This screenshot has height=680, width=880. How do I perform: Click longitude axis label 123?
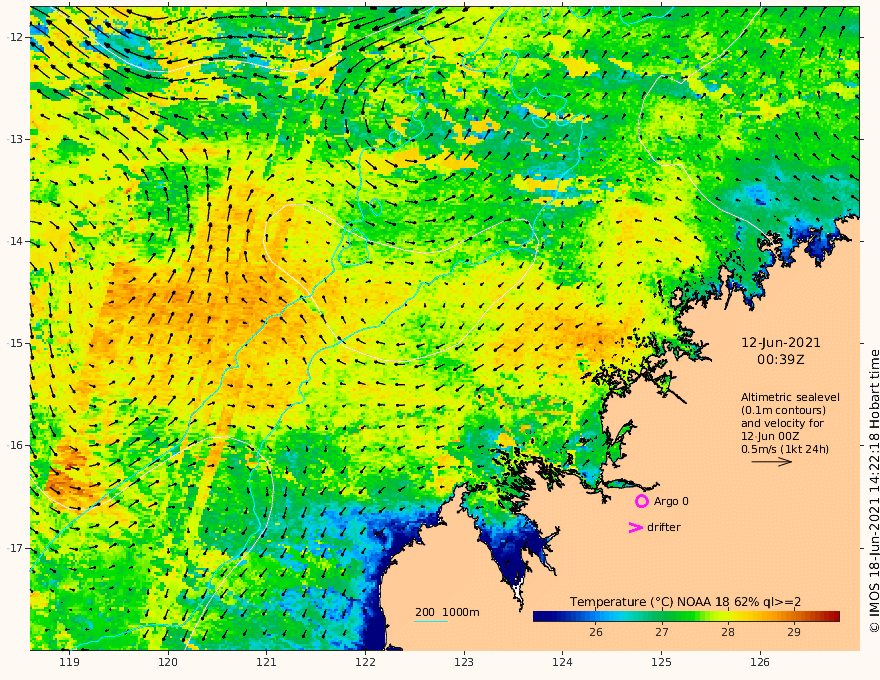point(464,662)
